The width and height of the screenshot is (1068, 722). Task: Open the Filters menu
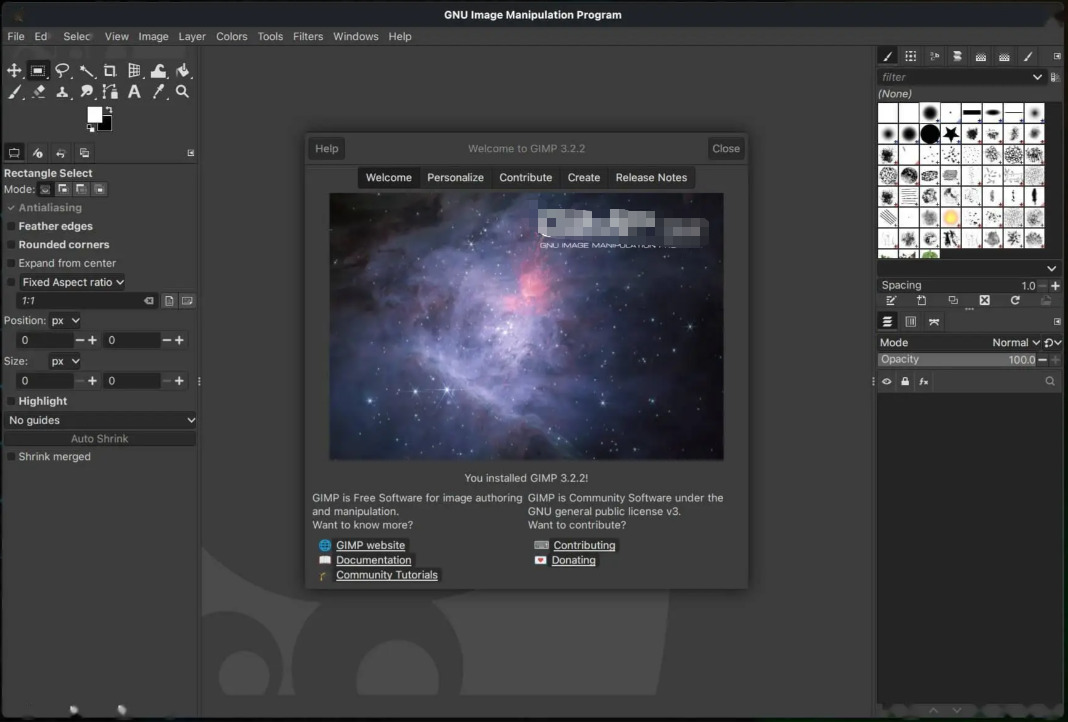[x=308, y=36]
